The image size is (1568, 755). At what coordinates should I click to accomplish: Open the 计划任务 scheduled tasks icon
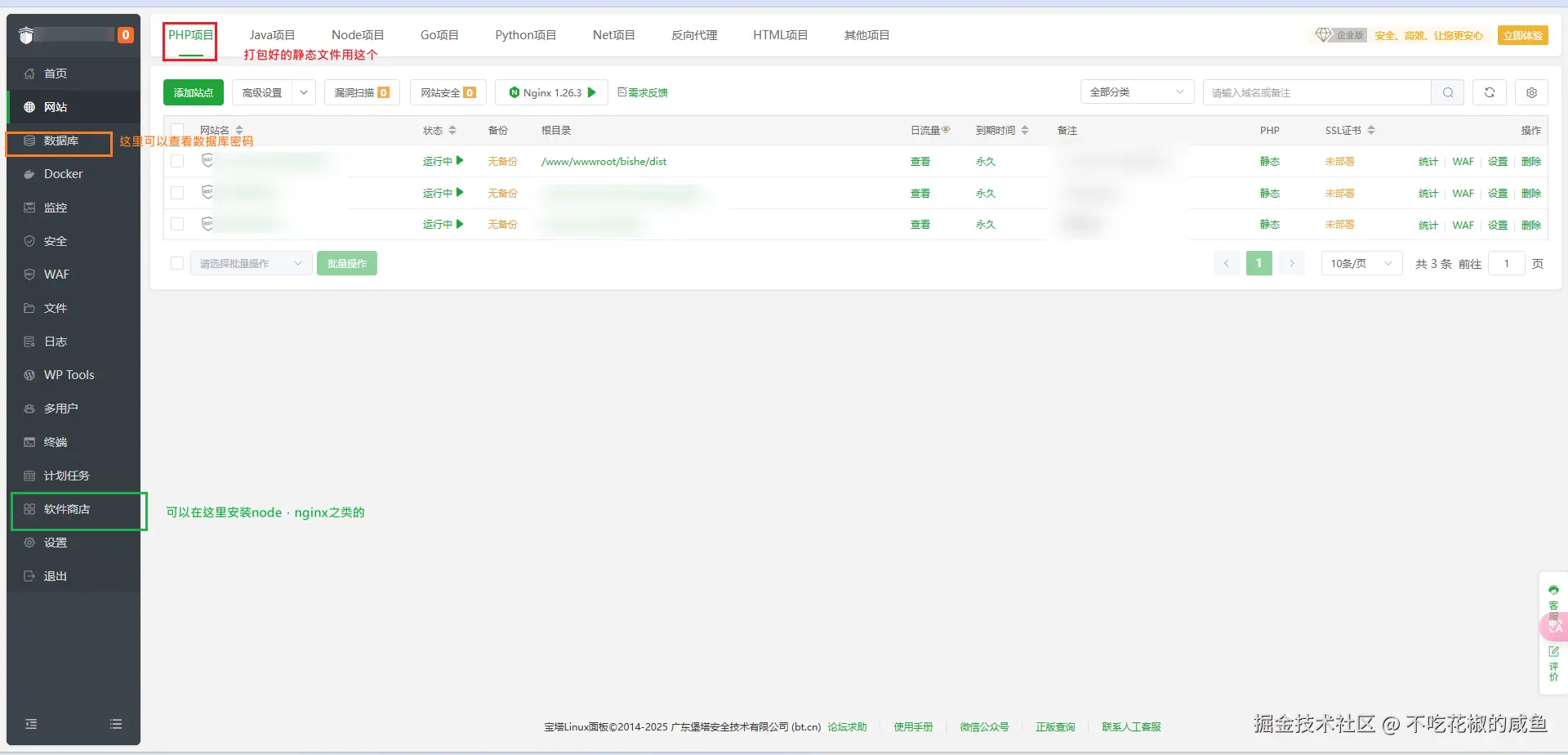29,476
